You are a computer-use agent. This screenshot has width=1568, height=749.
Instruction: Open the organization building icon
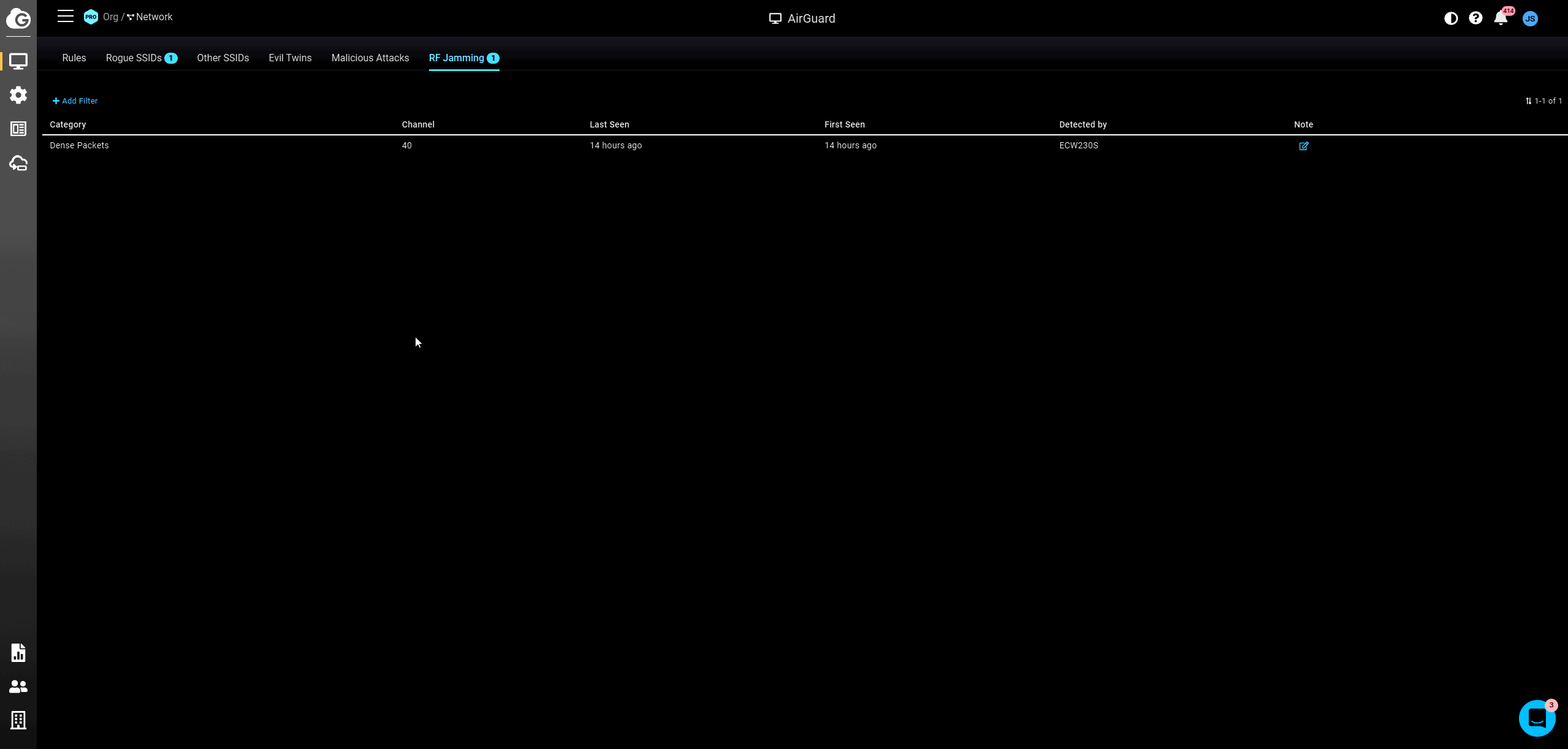(x=18, y=720)
